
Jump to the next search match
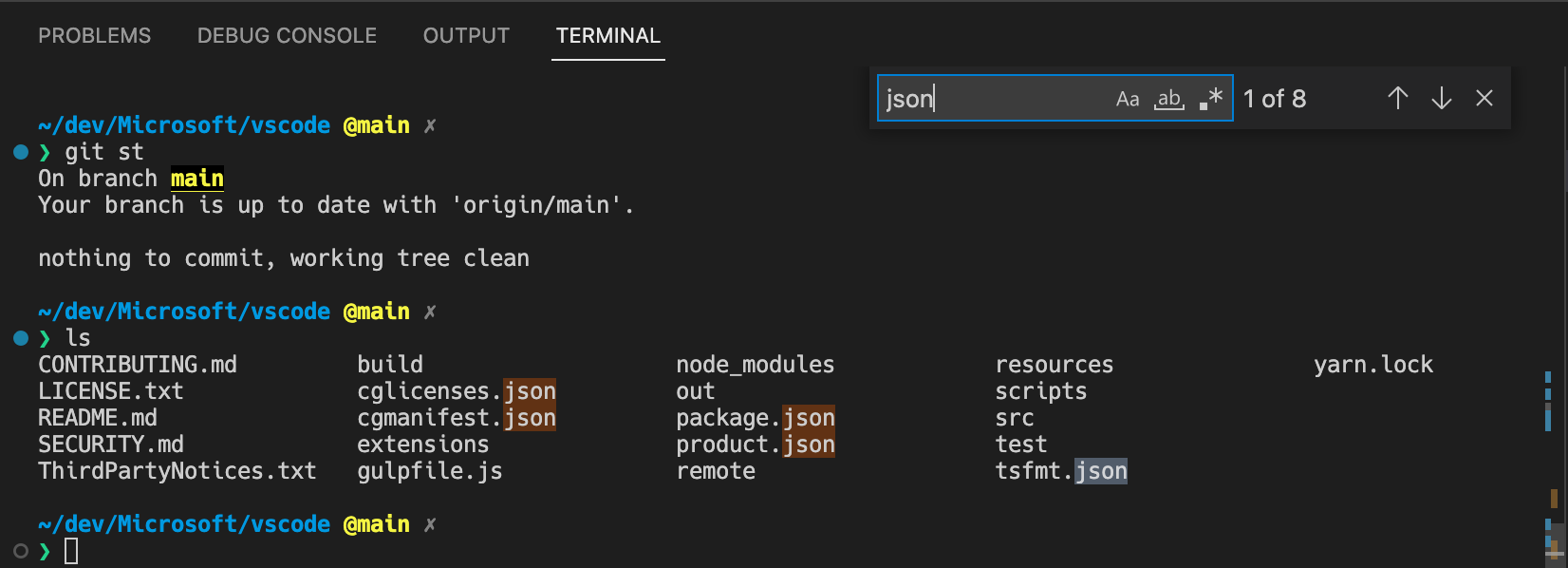click(1441, 98)
